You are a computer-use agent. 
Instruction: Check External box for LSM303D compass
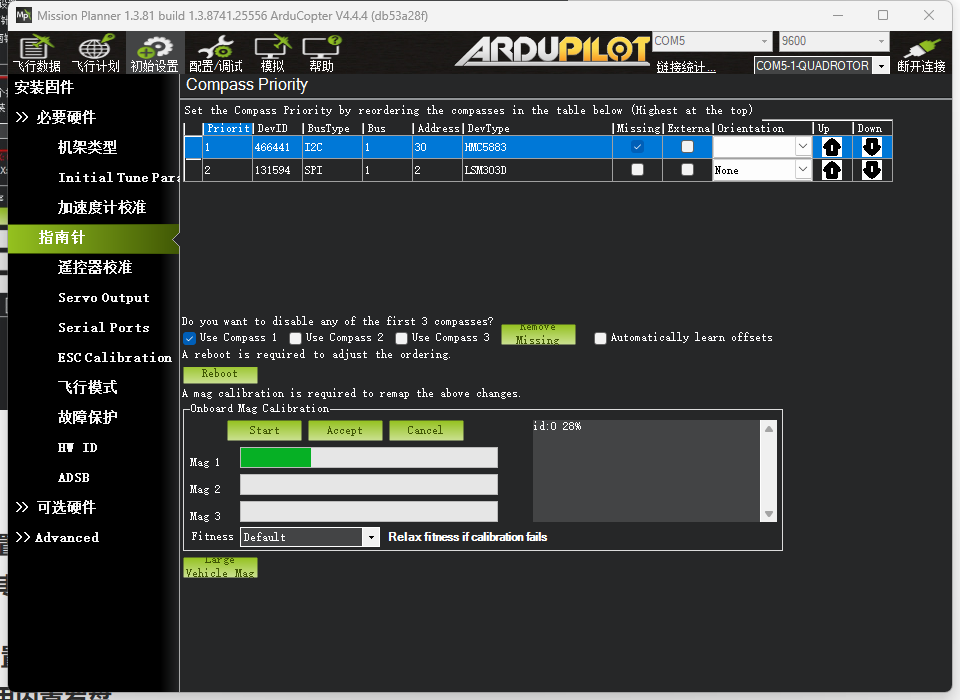pos(687,170)
